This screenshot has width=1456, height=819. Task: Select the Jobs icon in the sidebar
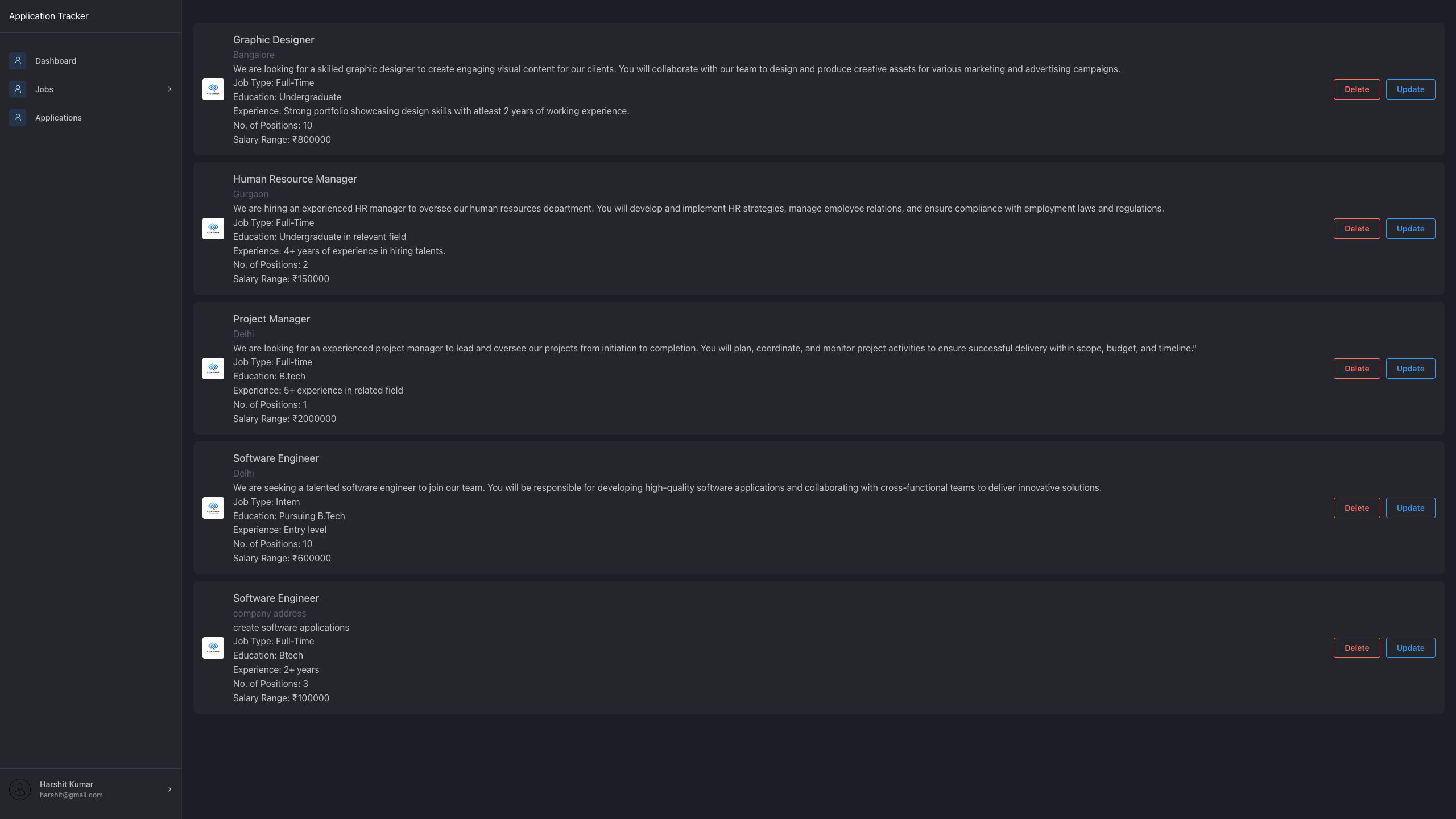pos(17,89)
